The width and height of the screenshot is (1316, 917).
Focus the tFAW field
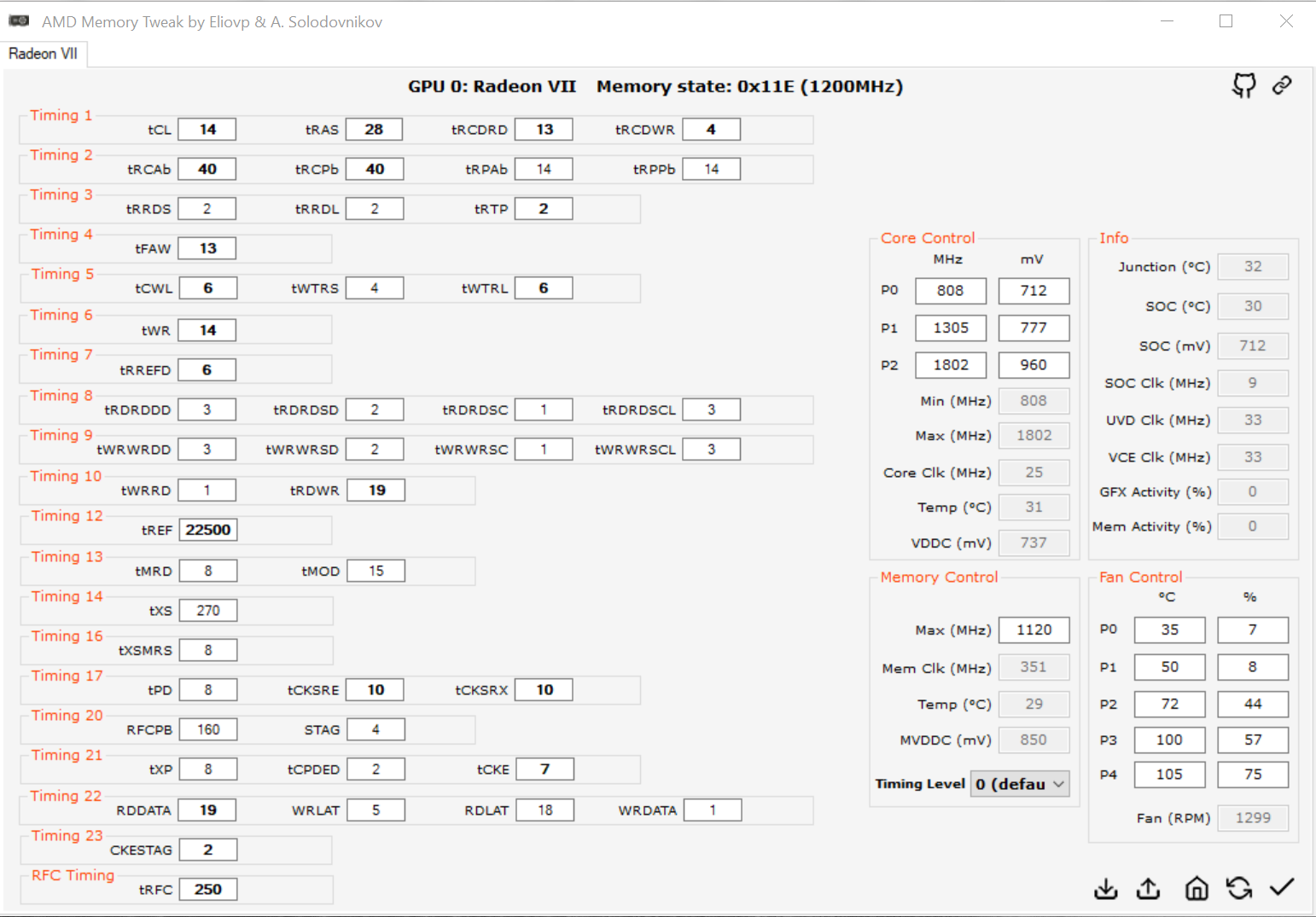[x=207, y=248]
